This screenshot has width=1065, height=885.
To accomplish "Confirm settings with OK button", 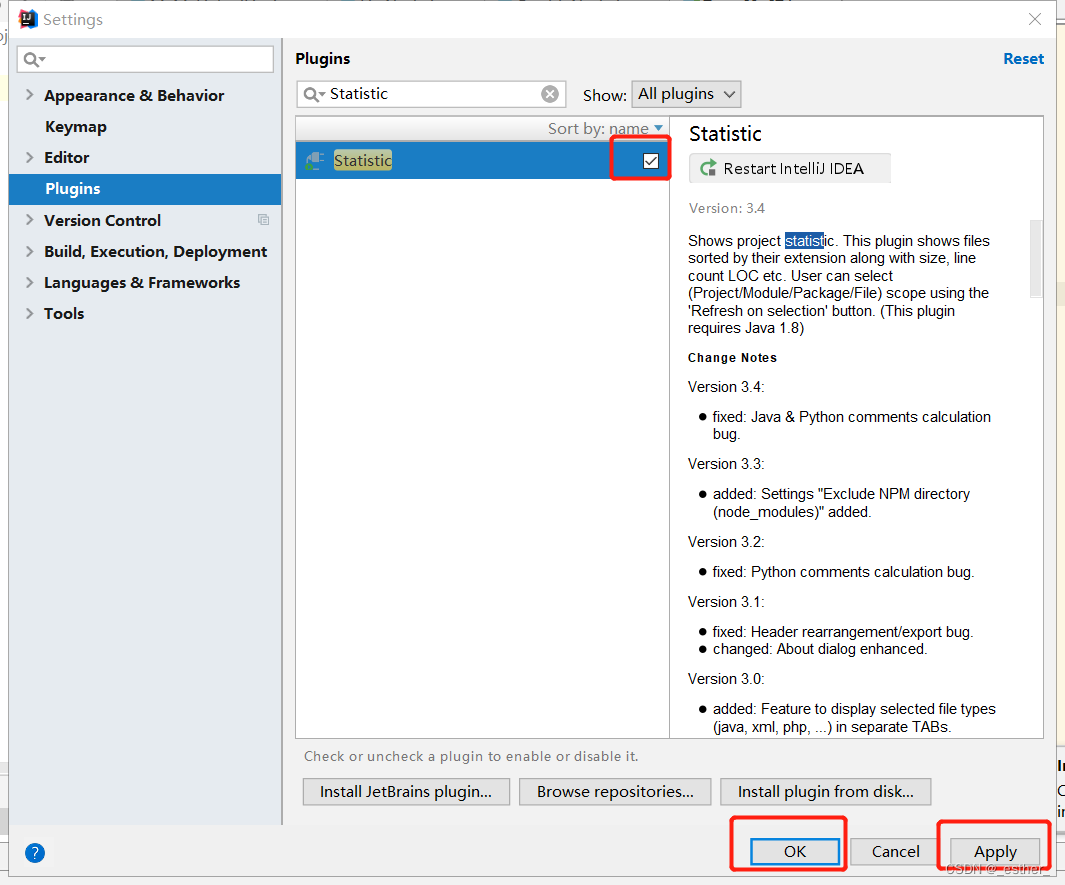I will click(795, 852).
